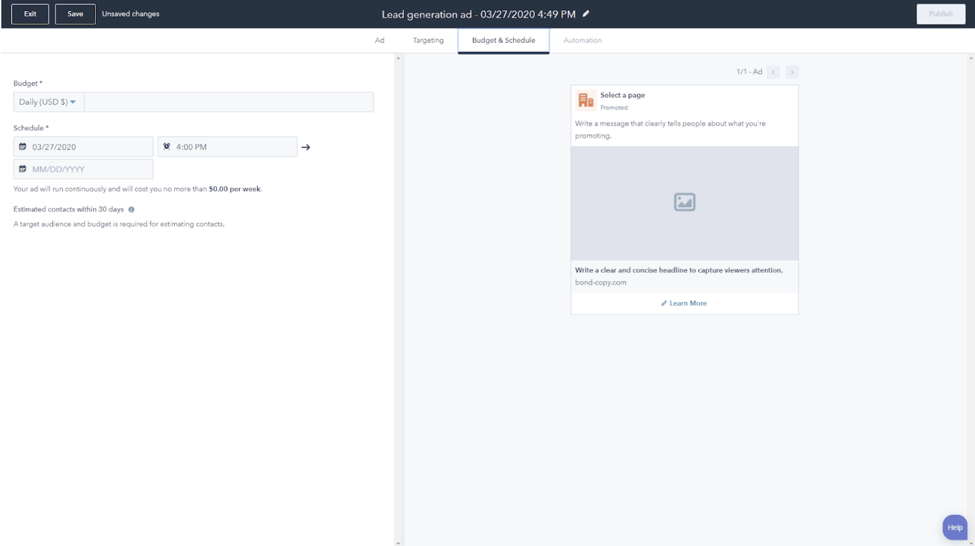Viewport: 975px width, 546px height.
Task: Switch to the Ad tab
Action: pyautogui.click(x=379, y=40)
